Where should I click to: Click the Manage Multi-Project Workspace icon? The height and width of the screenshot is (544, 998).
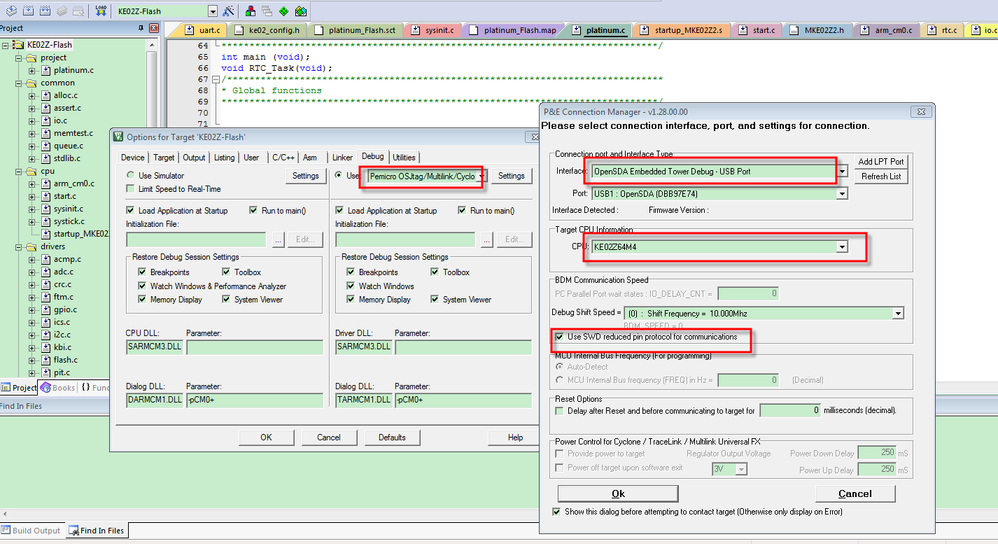[x=267, y=11]
